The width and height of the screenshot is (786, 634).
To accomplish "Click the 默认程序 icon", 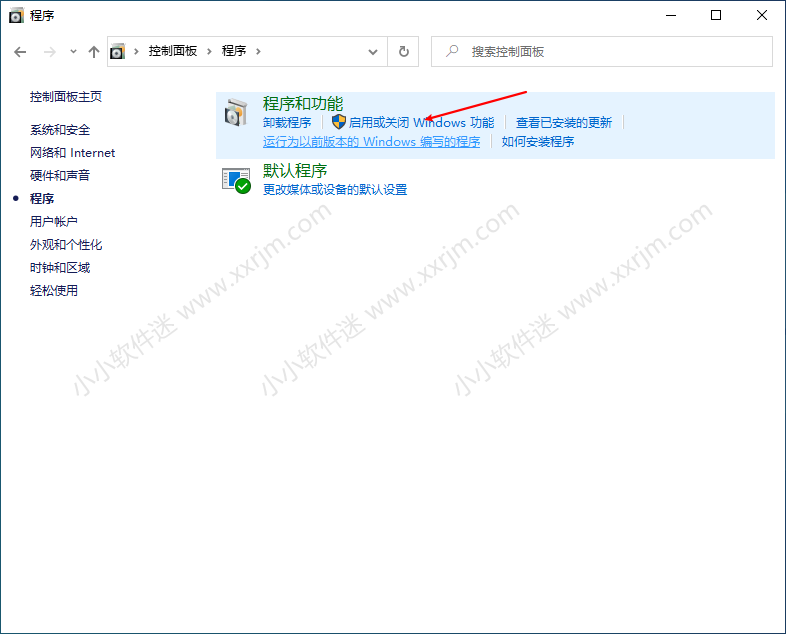I will tap(236, 180).
